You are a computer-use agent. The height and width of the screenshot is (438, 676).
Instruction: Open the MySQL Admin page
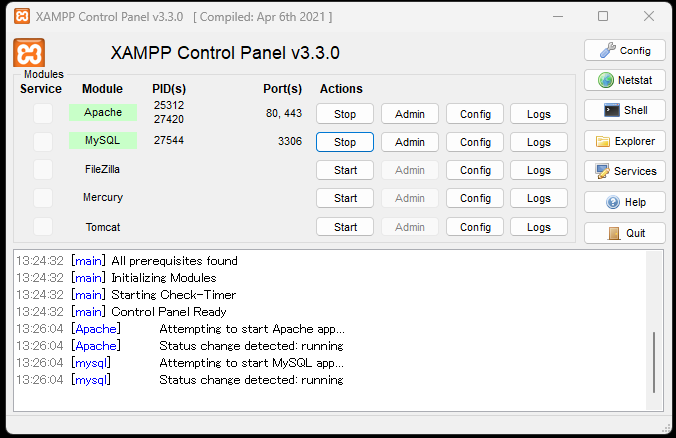tap(410, 142)
